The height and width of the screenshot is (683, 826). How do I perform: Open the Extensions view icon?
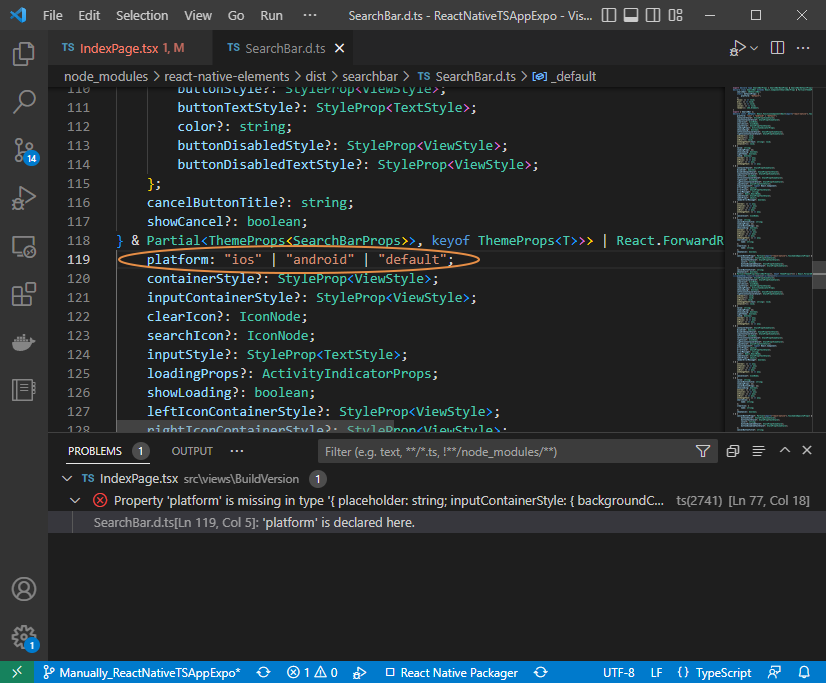[x=23, y=294]
